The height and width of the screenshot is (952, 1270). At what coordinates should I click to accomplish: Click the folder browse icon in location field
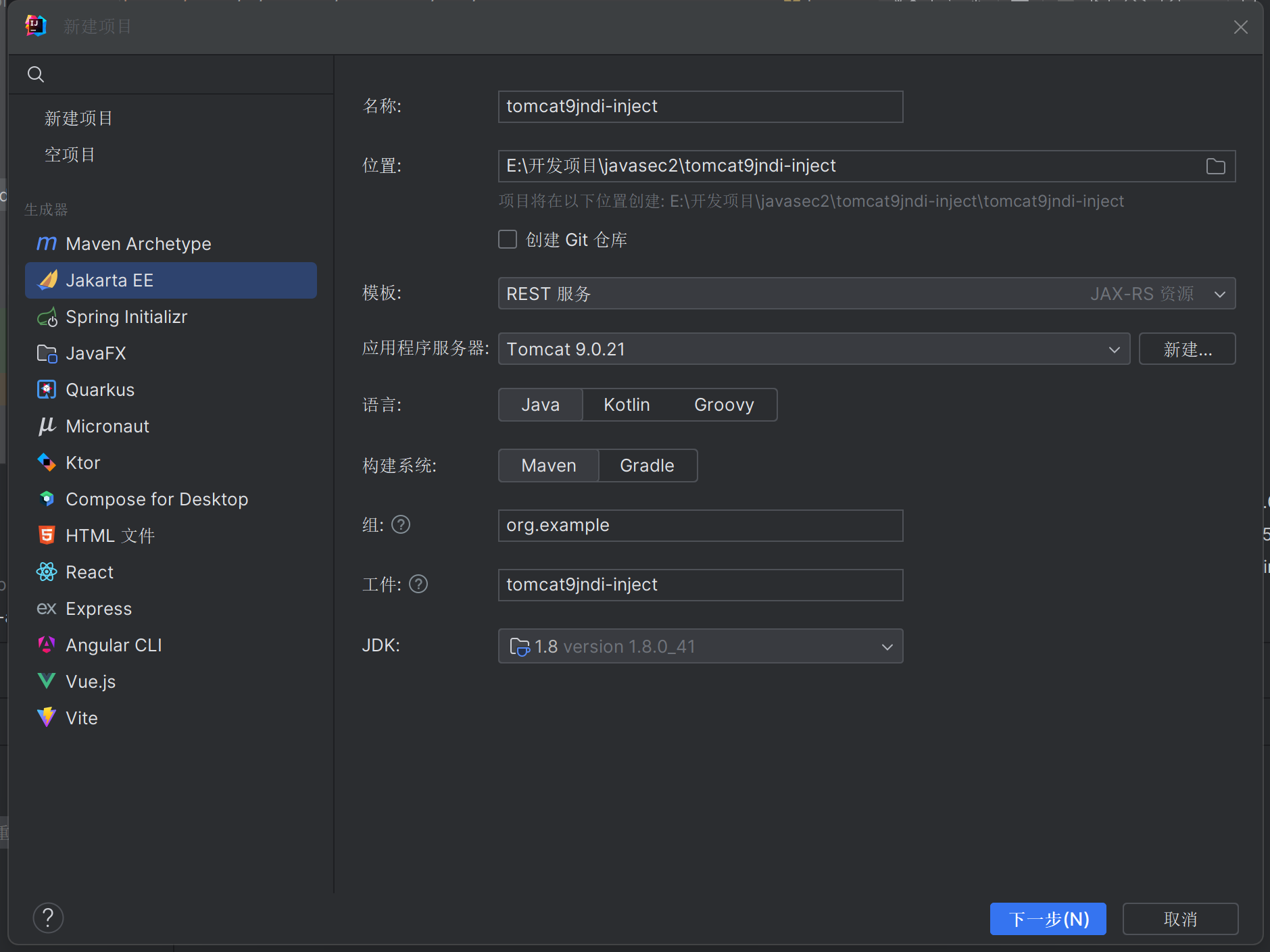point(1215,166)
